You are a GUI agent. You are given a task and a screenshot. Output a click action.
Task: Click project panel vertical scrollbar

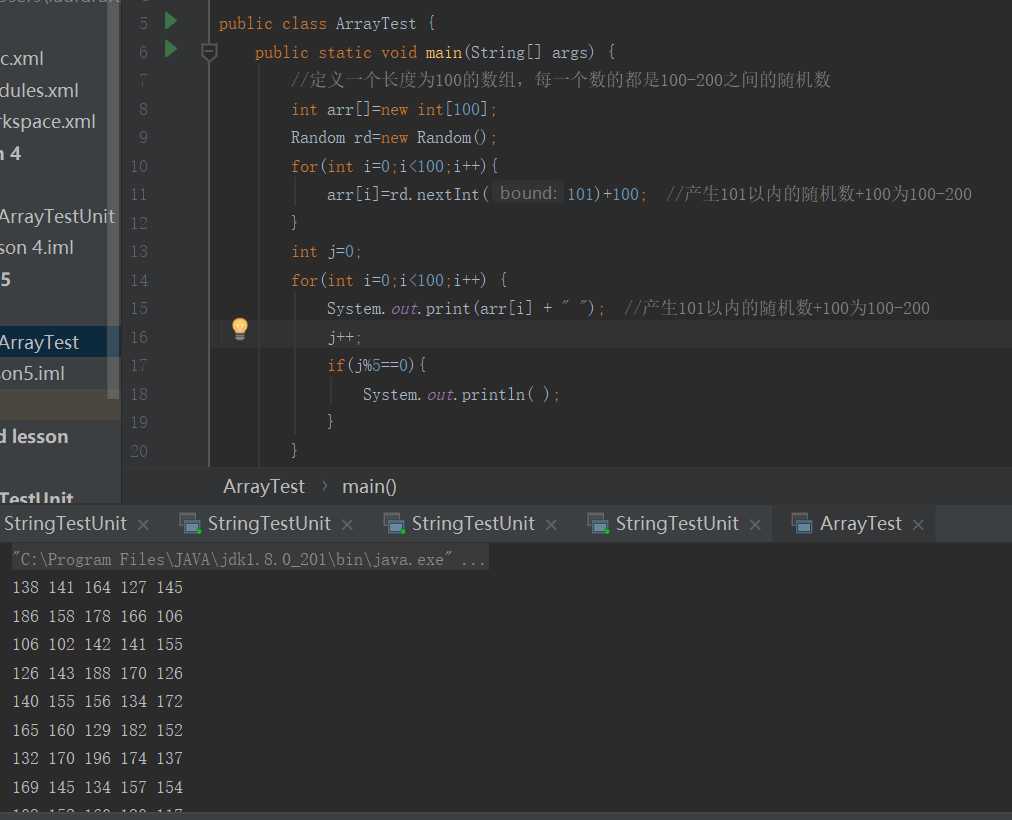pyautogui.click(x=114, y=200)
